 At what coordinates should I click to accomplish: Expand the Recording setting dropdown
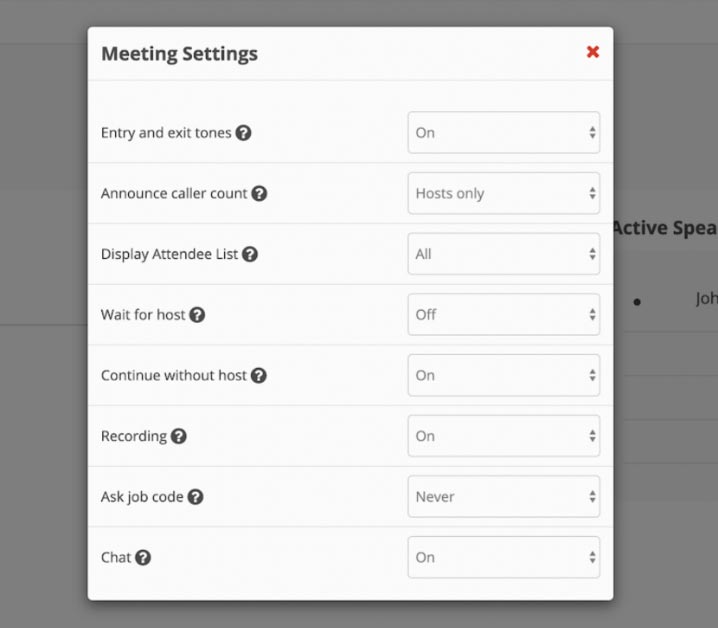coord(503,436)
